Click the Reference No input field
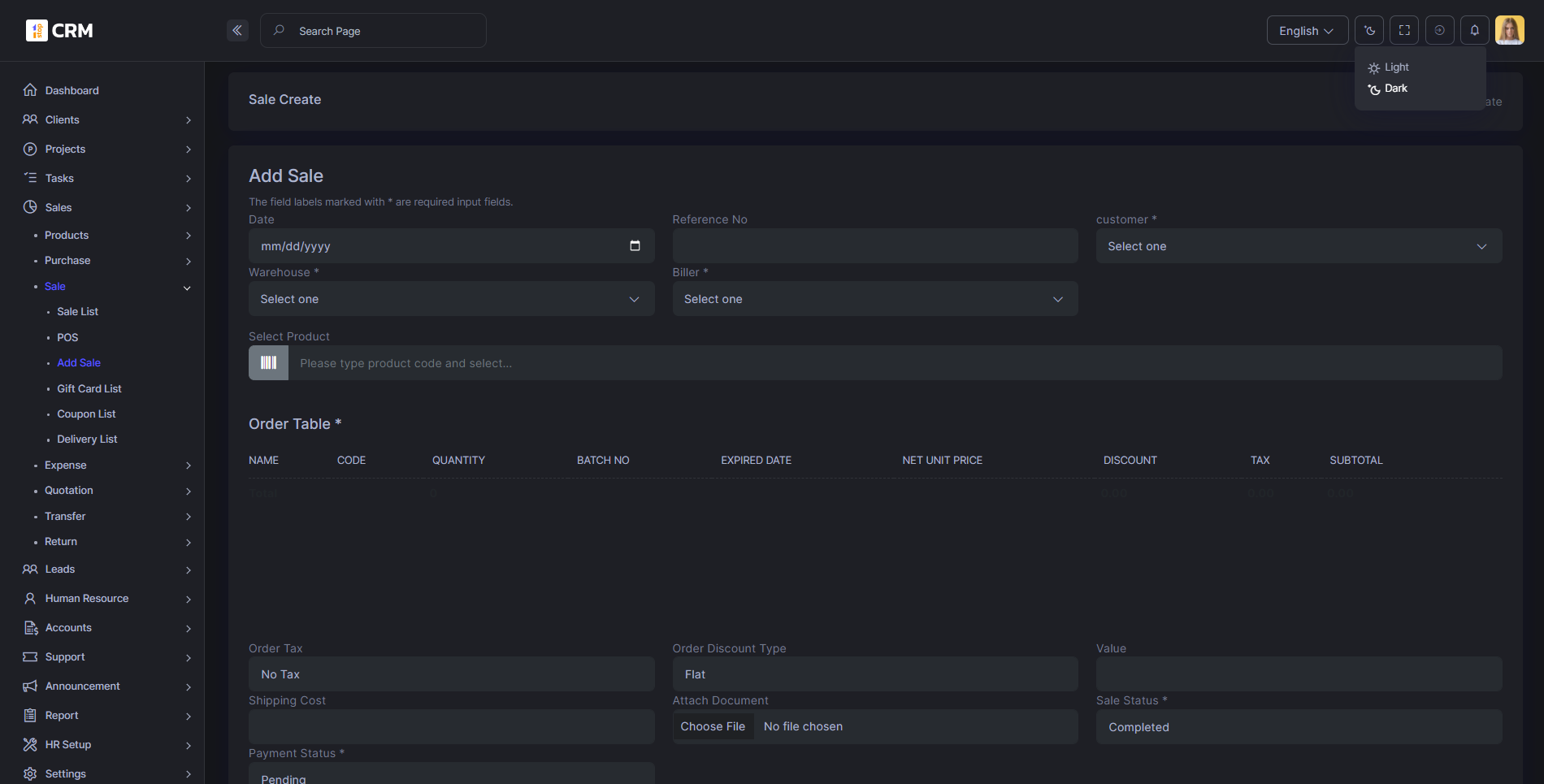 (874, 246)
